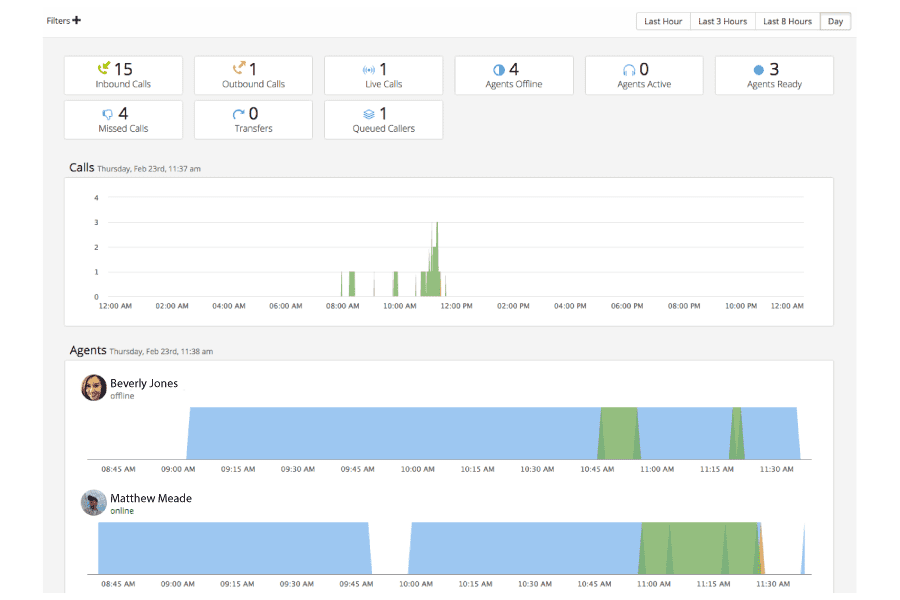Select the Last 8 Hours range
900x600 pixels.
pos(787,21)
